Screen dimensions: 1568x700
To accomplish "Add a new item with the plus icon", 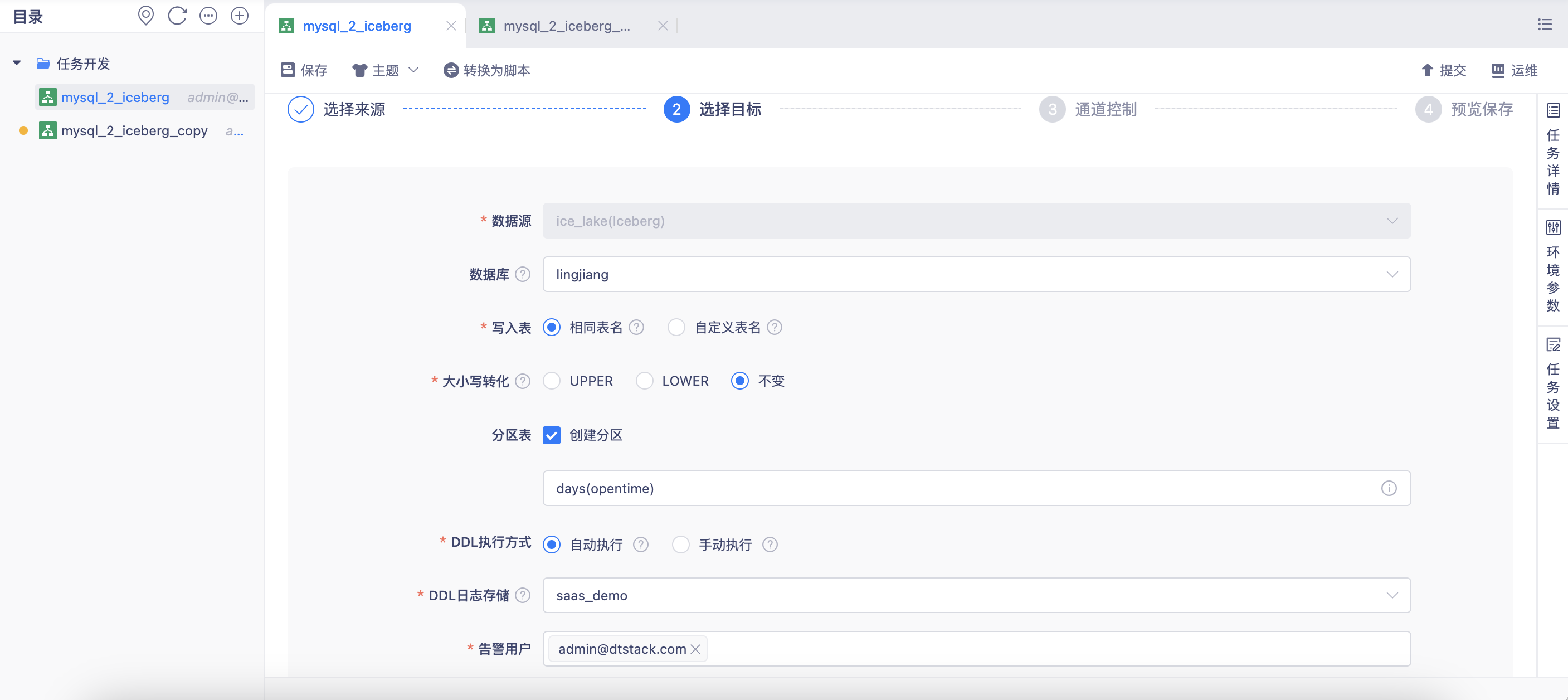I will point(240,16).
